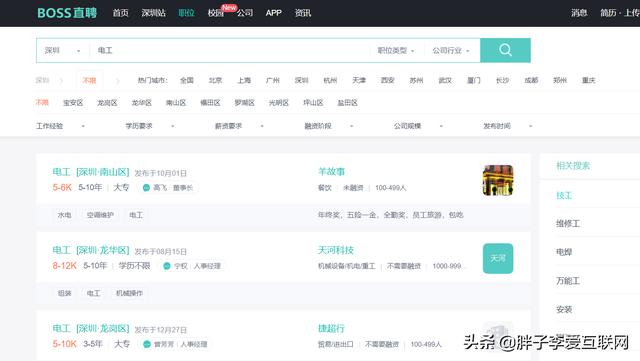The height and width of the screenshot is (361, 640).
Task: Filter by district 坪山区
Action: (x=313, y=103)
